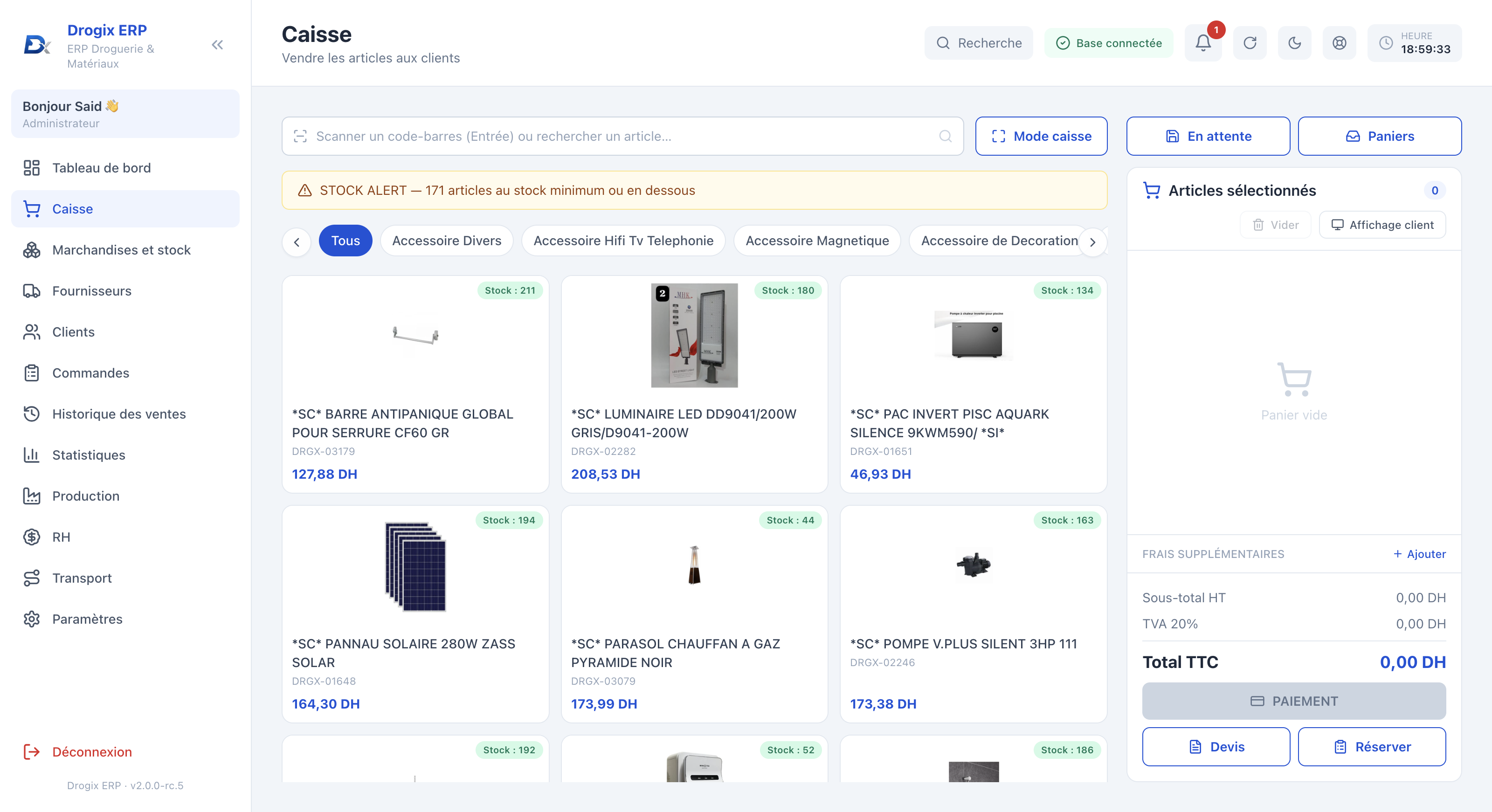This screenshot has height=812, width=1492.
Task: Select the LUMINAIRE LED DD9041/200W product image
Action: coord(694,335)
